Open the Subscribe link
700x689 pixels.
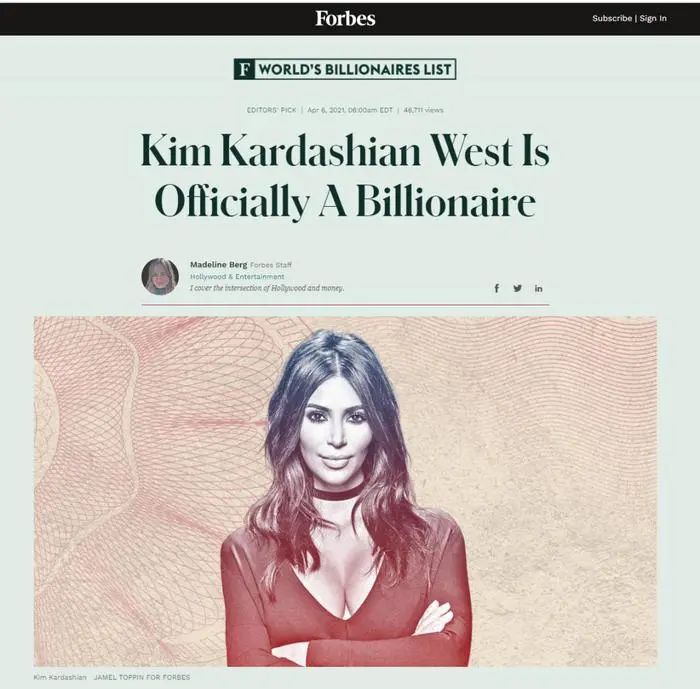click(612, 18)
